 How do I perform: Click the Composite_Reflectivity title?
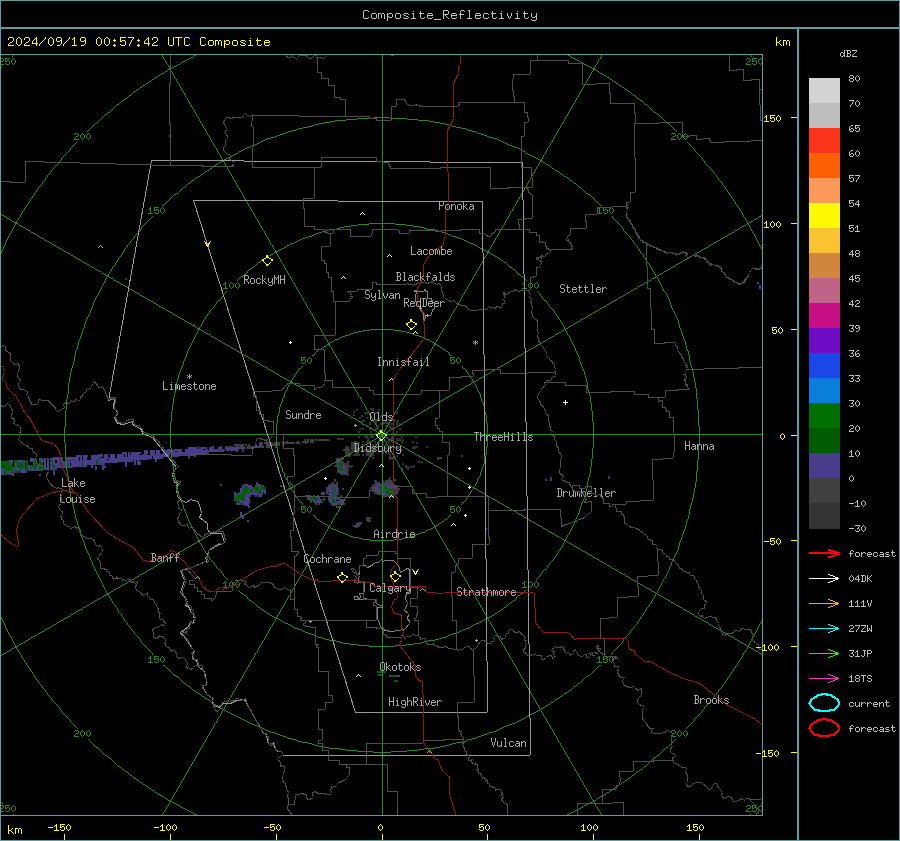coord(450,15)
